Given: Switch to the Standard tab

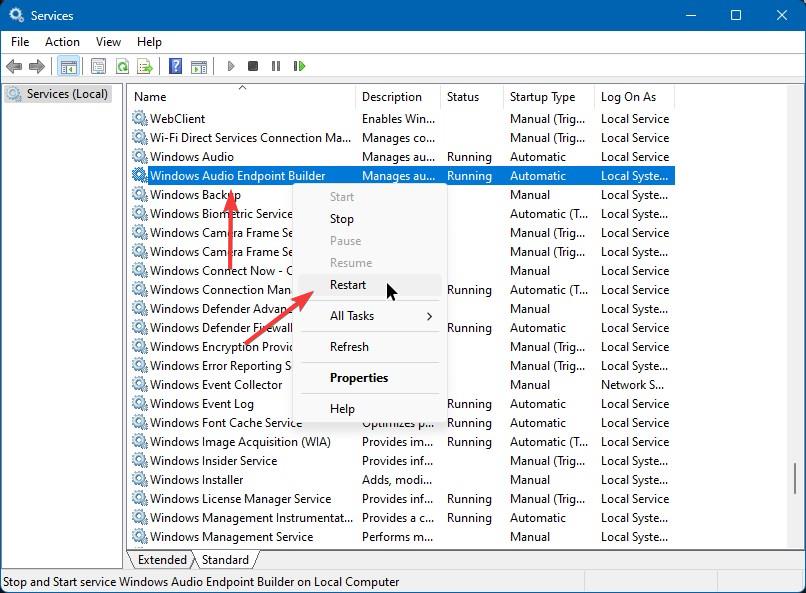Looking at the screenshot, I should 226,560.
